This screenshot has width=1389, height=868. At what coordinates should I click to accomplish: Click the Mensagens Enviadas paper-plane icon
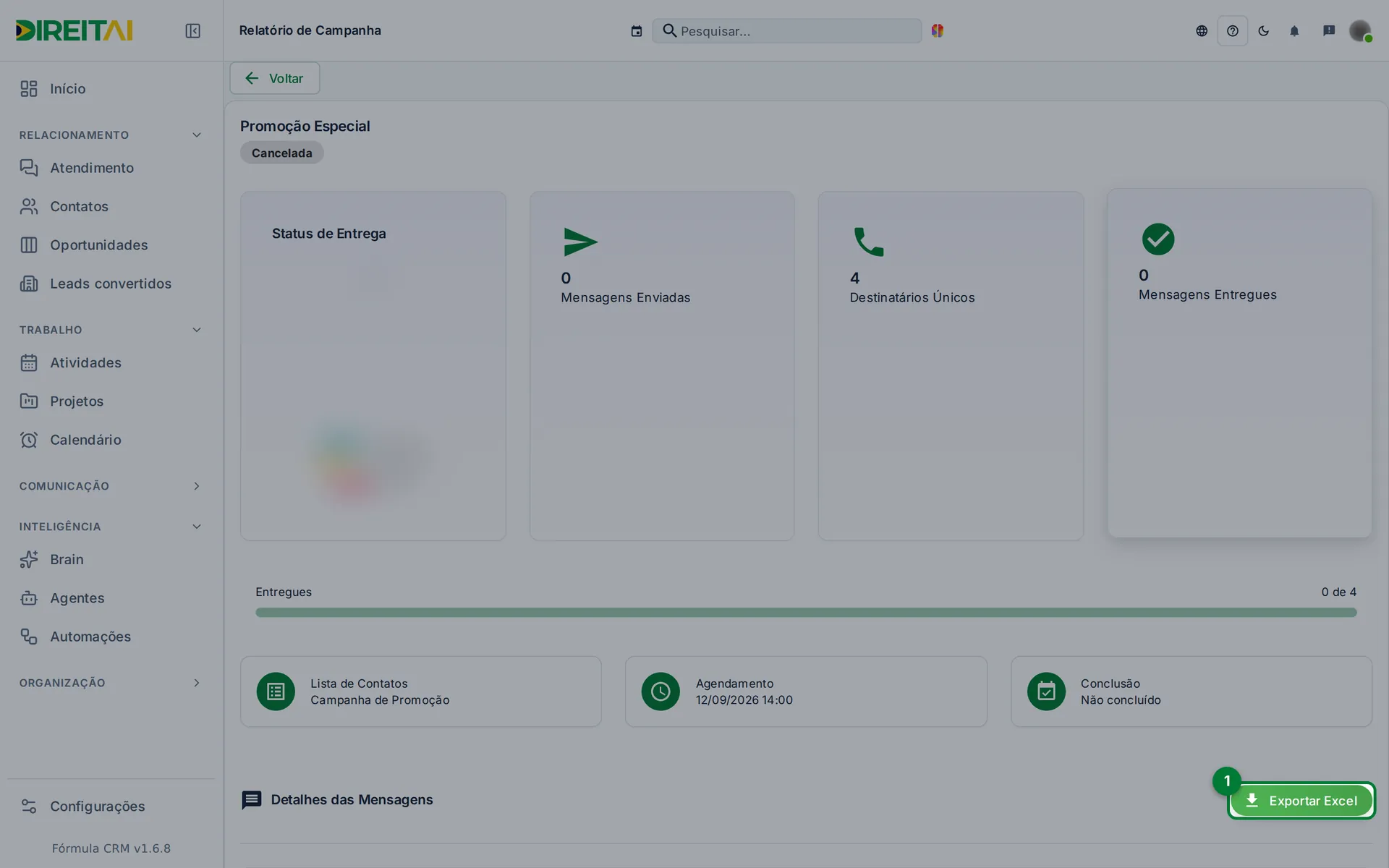click(x=580, y=242)
